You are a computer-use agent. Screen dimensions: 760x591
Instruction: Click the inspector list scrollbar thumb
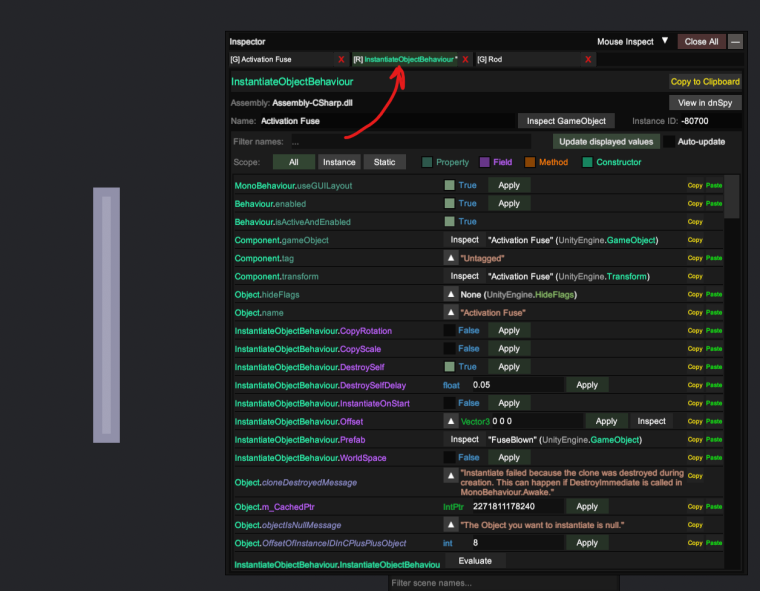tap(731, 197)
